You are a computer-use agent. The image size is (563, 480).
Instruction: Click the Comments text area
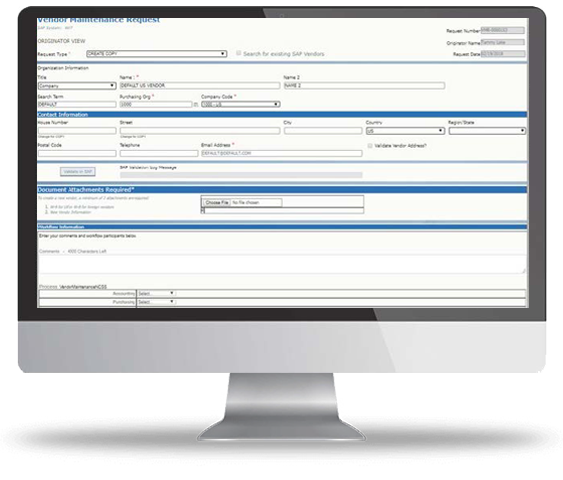(282, 264)
